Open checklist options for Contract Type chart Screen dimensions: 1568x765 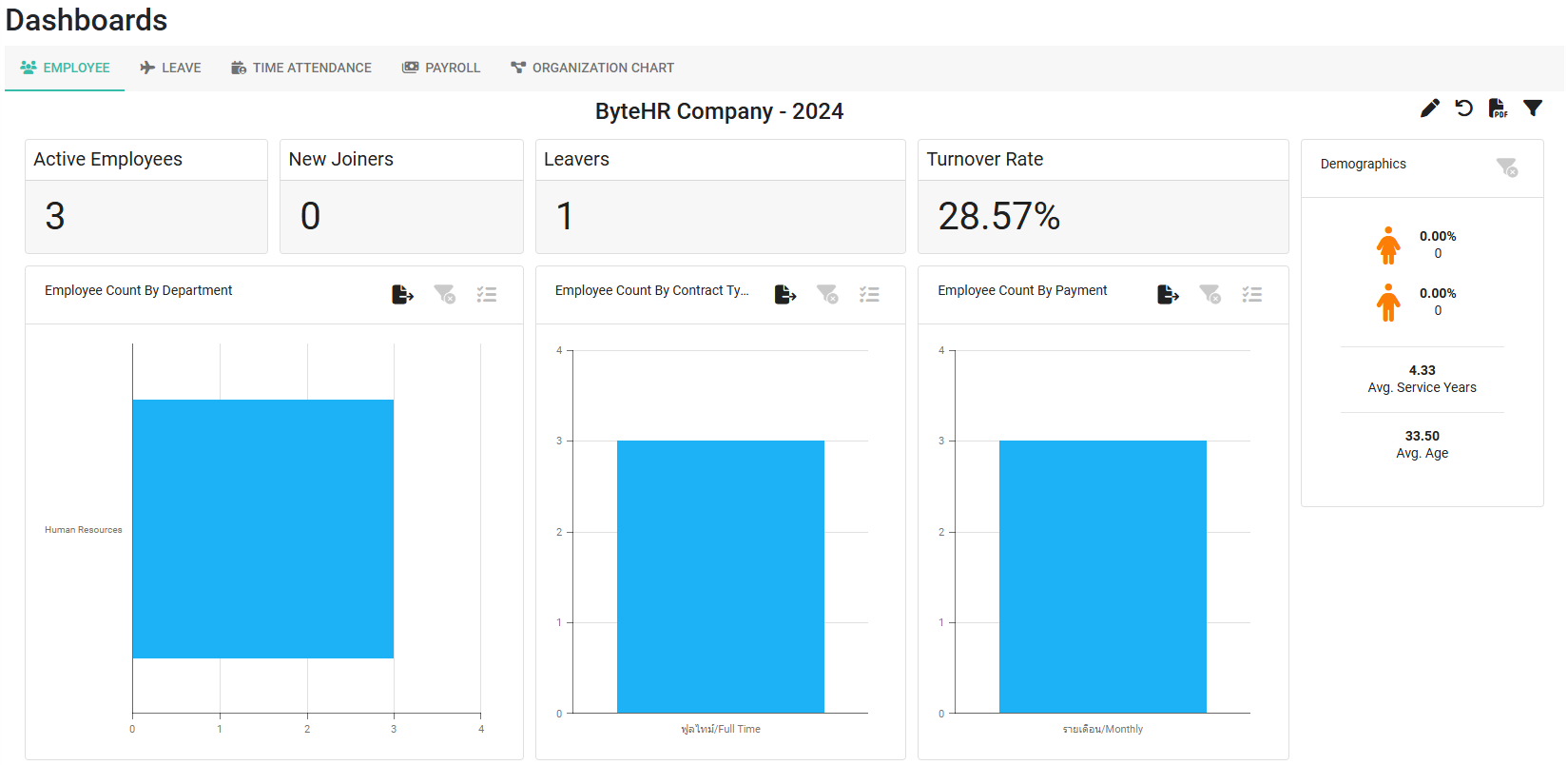point(869,295)
